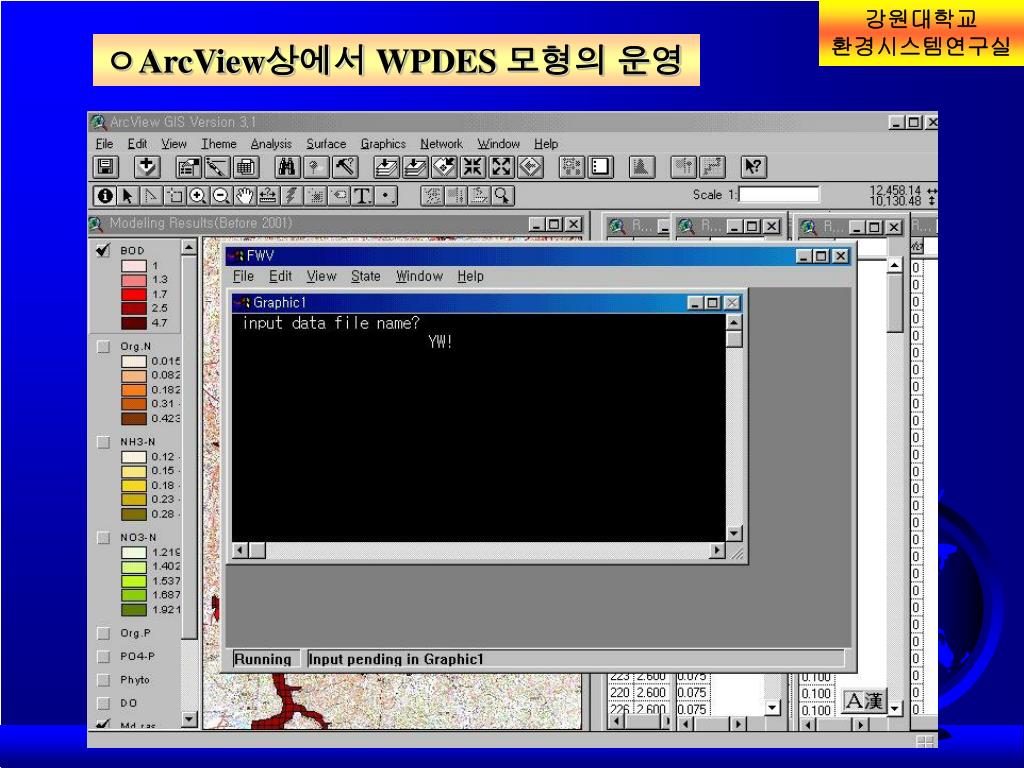Select the Hot Link lightning tool

point(291,195)
